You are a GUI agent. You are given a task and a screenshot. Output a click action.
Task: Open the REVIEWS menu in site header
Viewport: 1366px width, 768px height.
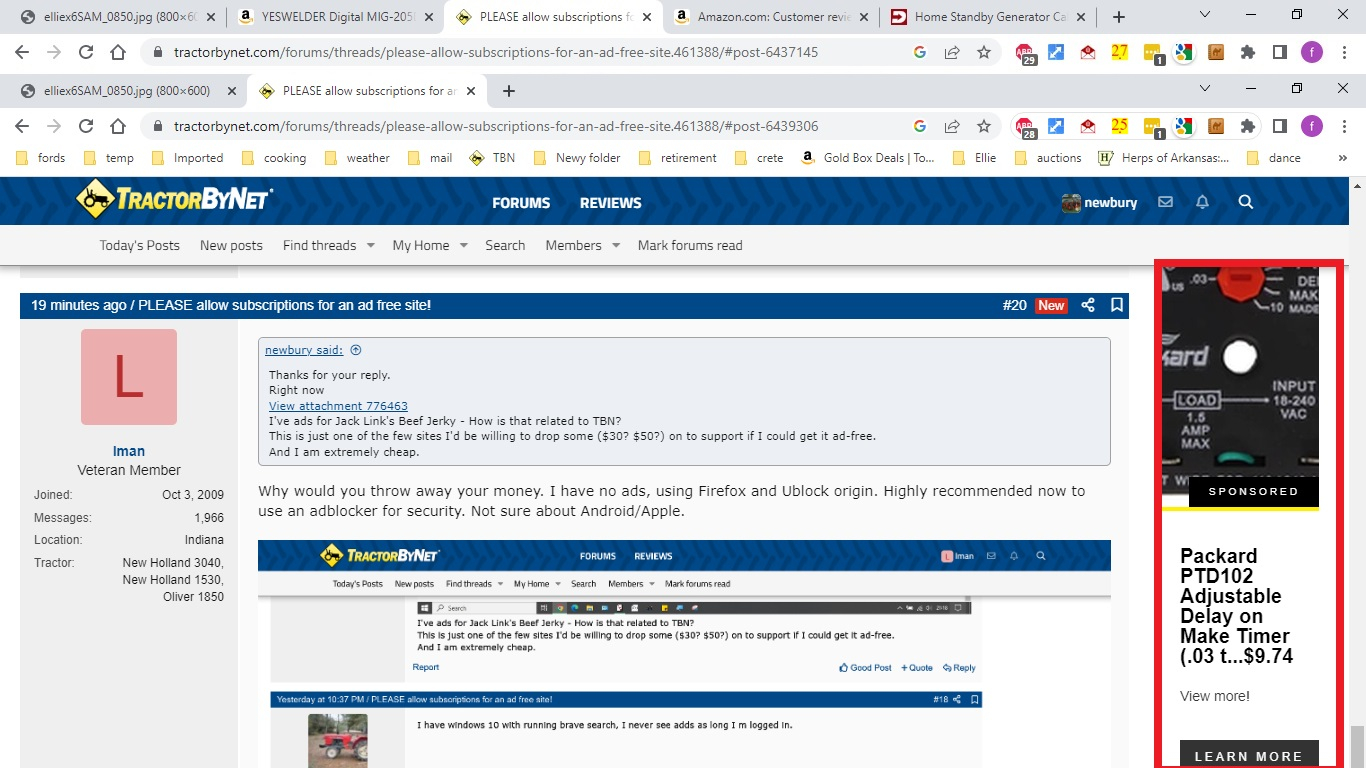(x=610, y=202)
